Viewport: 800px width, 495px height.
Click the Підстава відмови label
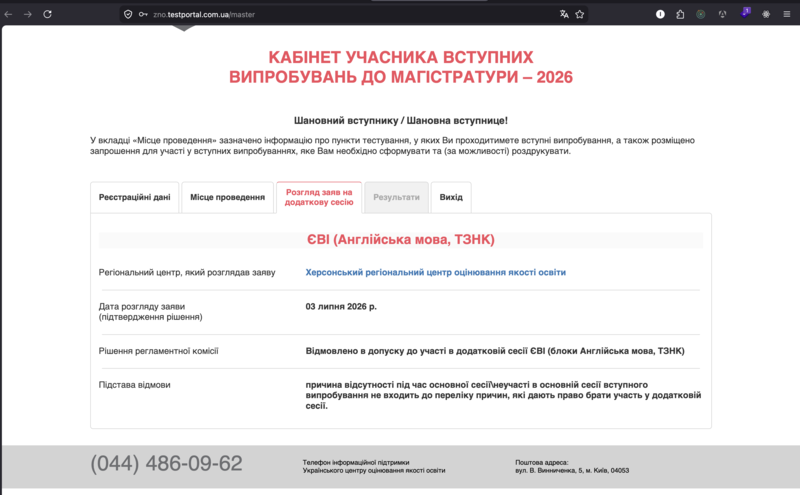point(134,385)
